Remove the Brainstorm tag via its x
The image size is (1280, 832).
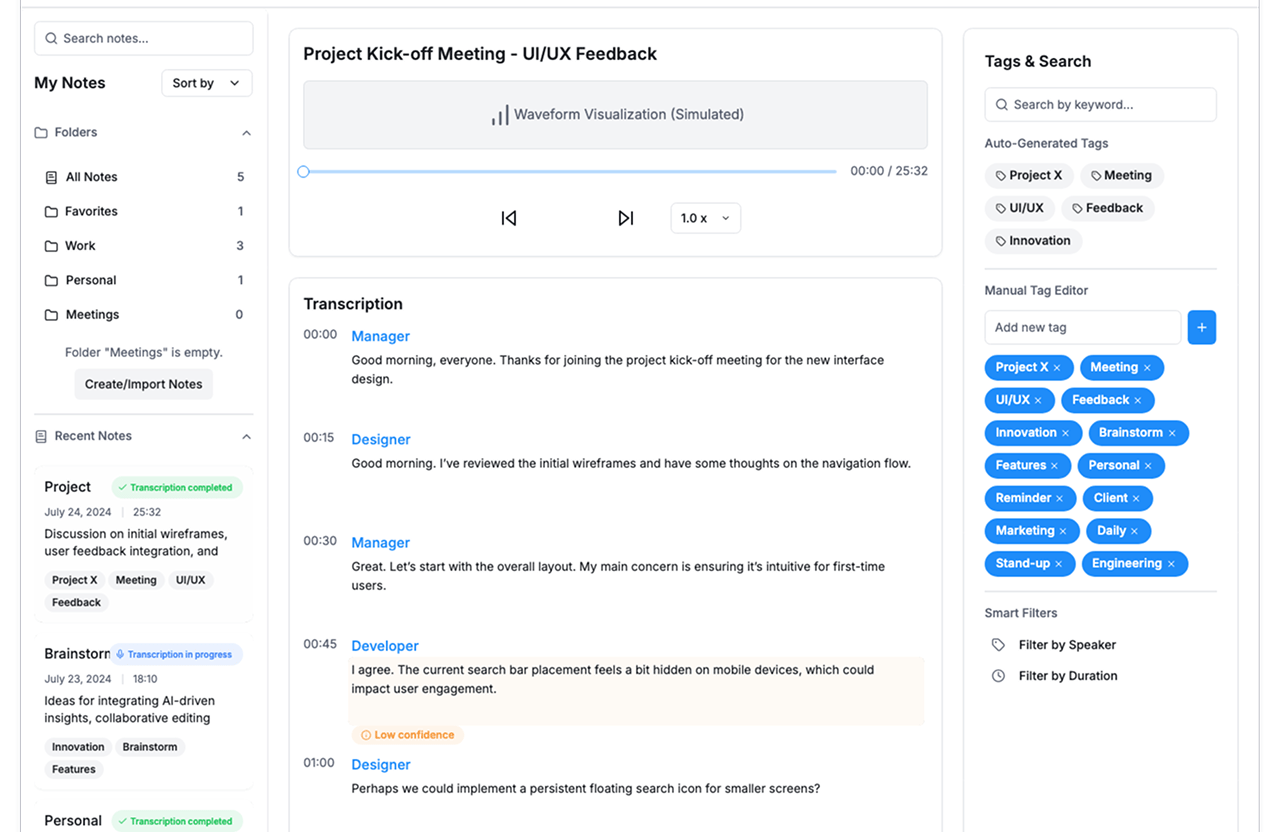click(x=1172, y=433)
